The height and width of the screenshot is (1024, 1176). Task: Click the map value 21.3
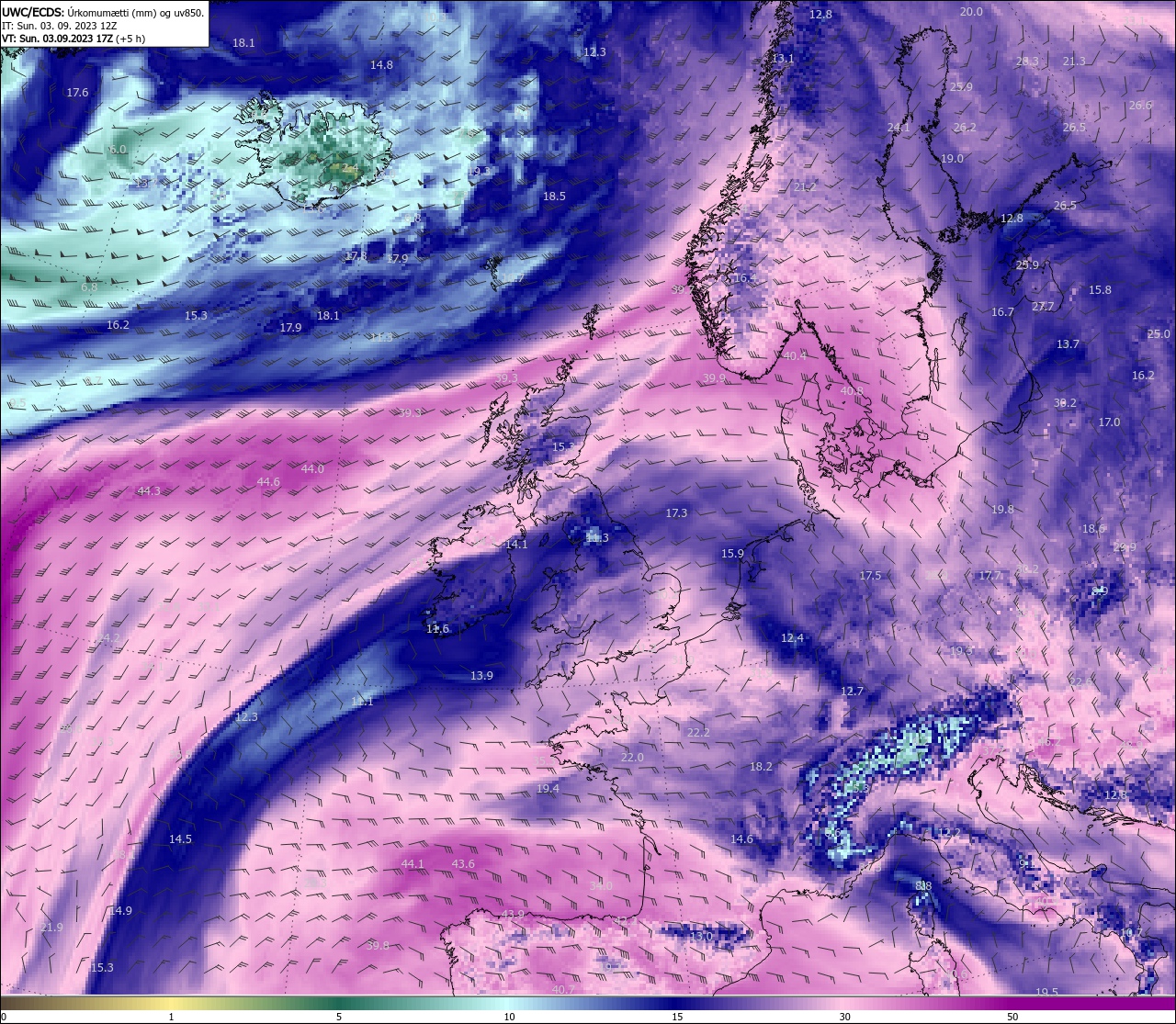click(x=1073, y=62)
